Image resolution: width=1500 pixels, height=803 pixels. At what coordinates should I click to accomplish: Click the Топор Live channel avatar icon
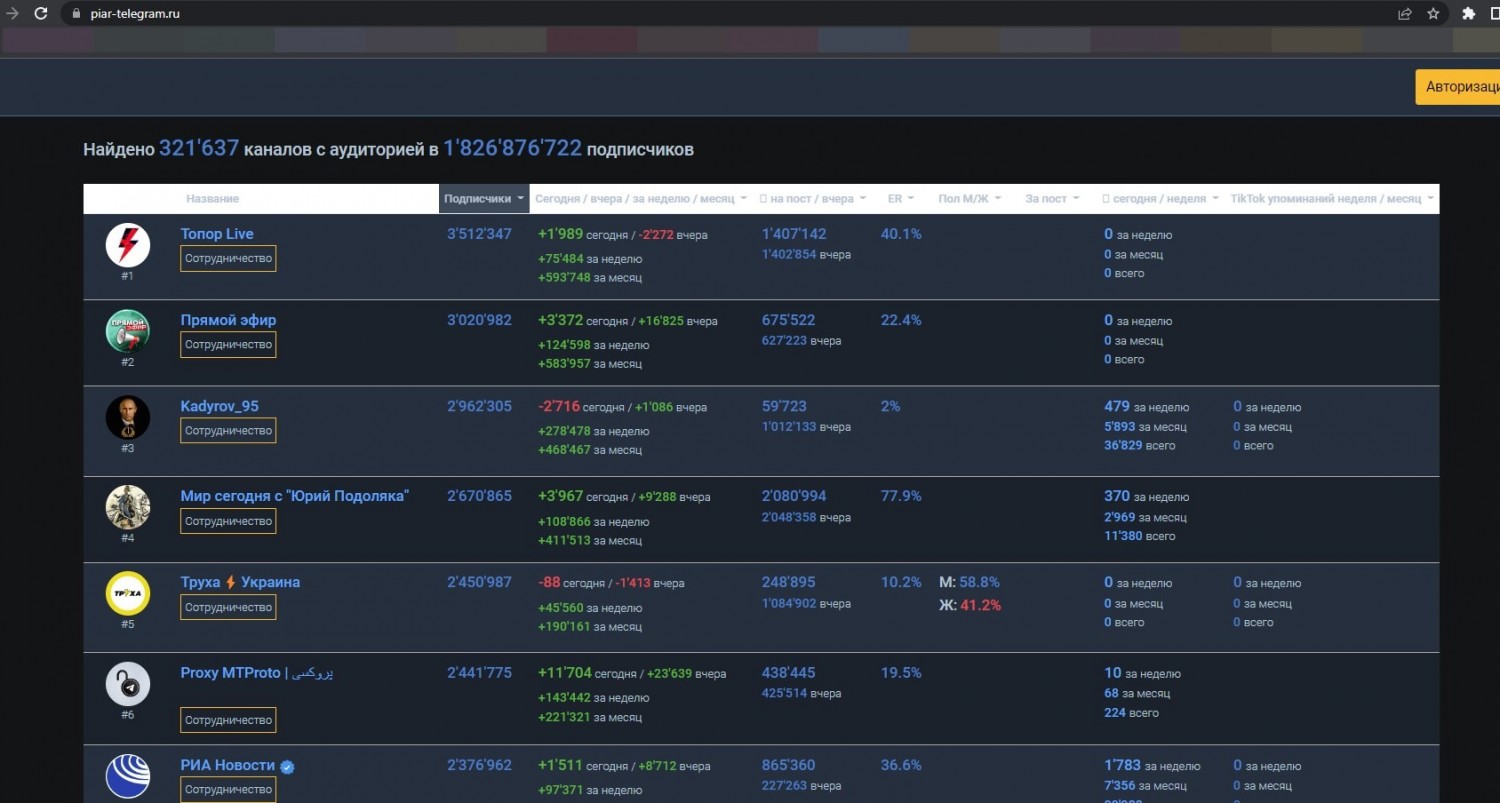(x=128, y=245)
